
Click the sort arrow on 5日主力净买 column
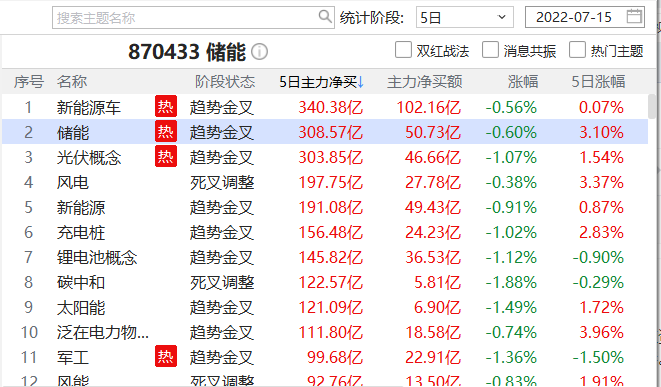point(361,82)
